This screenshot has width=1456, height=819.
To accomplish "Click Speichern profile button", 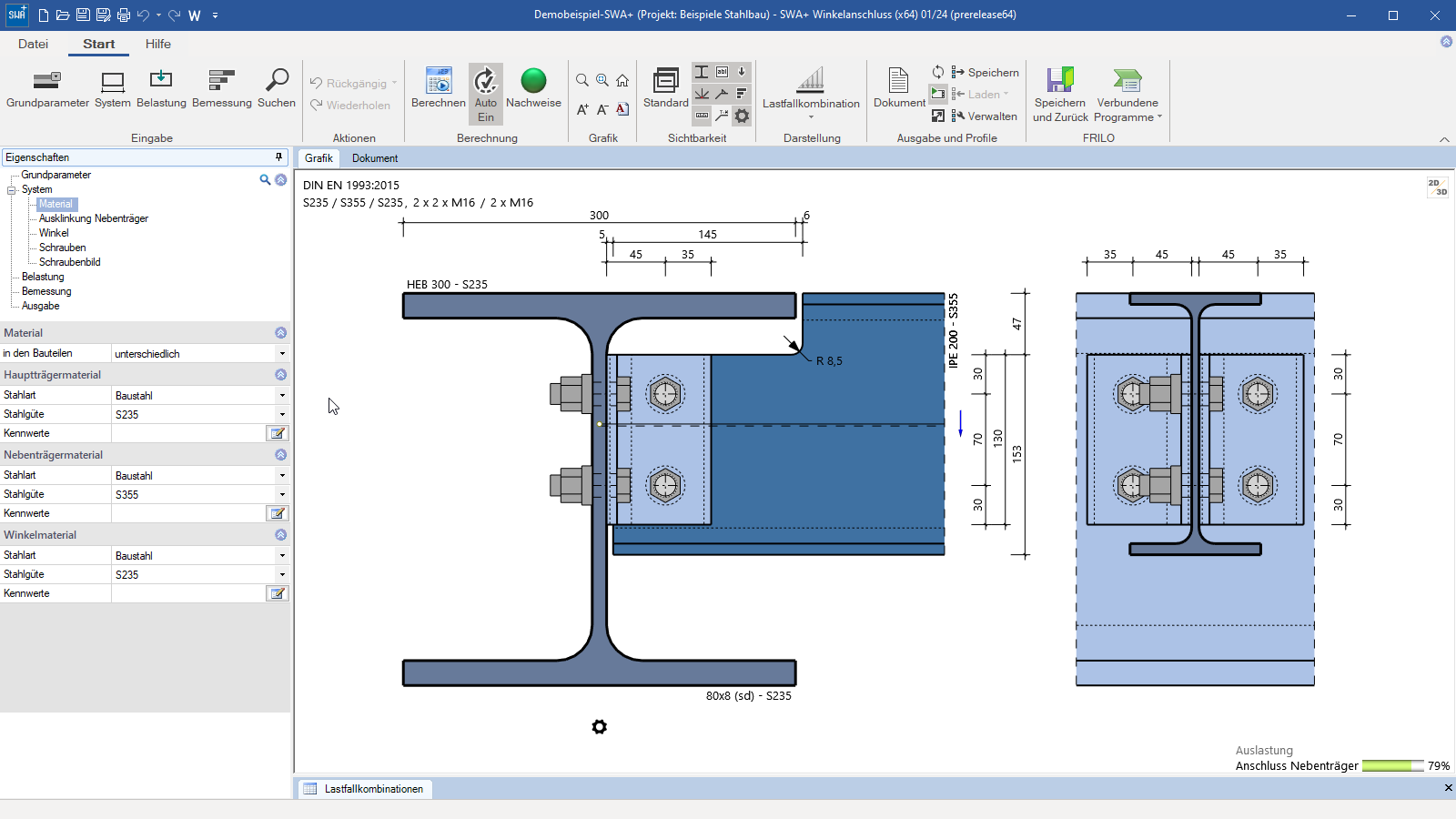I will tap(986, 72).
